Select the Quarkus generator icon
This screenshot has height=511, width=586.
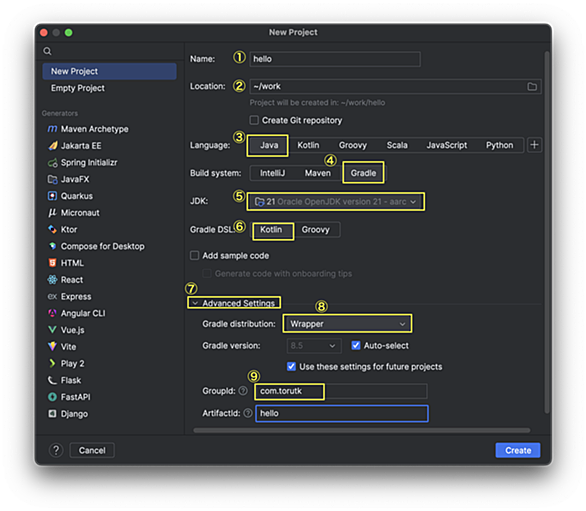(x=52, y=196)
